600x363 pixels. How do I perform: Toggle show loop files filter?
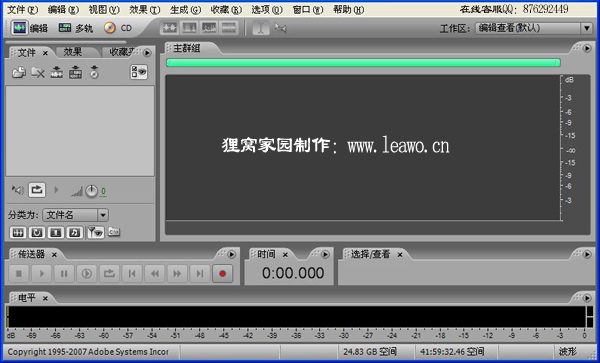37,232
